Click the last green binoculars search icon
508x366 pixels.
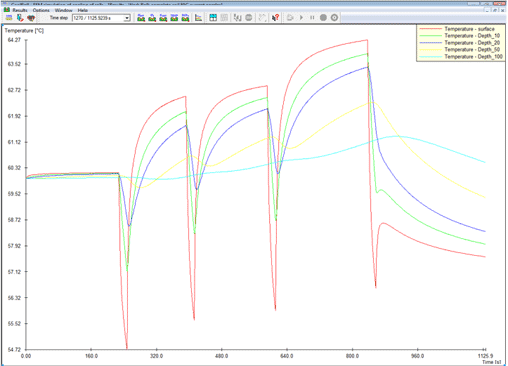click(x=185, y=18)
